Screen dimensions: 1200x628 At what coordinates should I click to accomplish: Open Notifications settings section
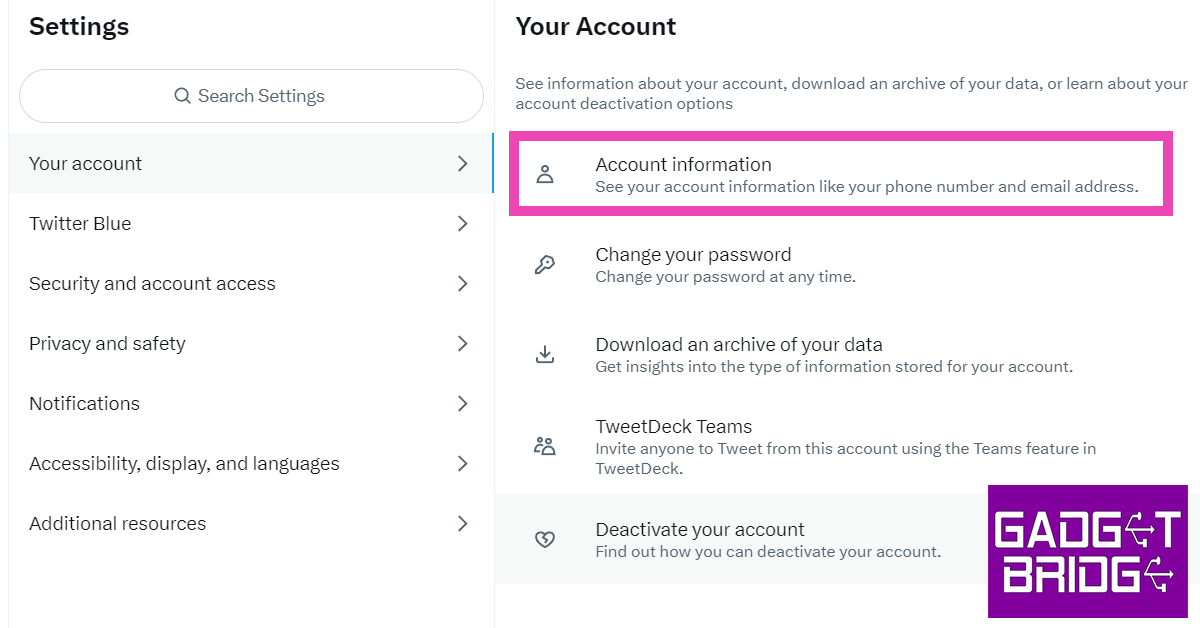pyautogui.click(x=85, y=403)
